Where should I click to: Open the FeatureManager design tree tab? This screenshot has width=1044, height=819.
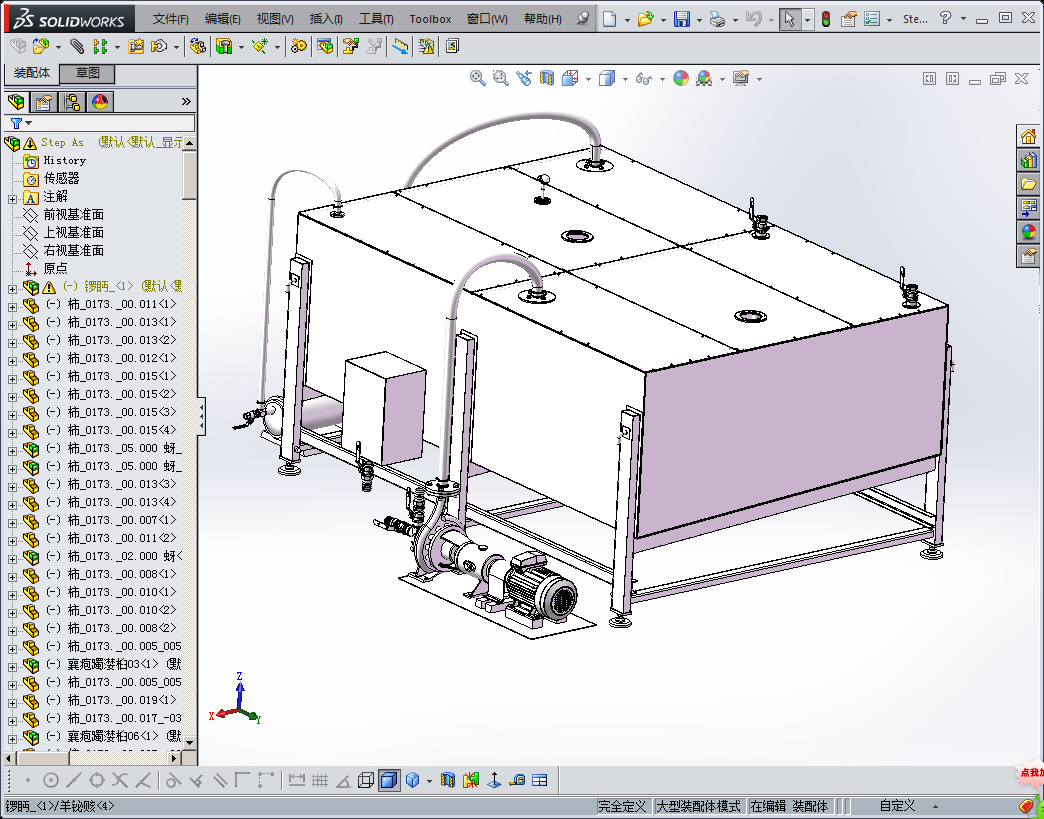[16, 101]
